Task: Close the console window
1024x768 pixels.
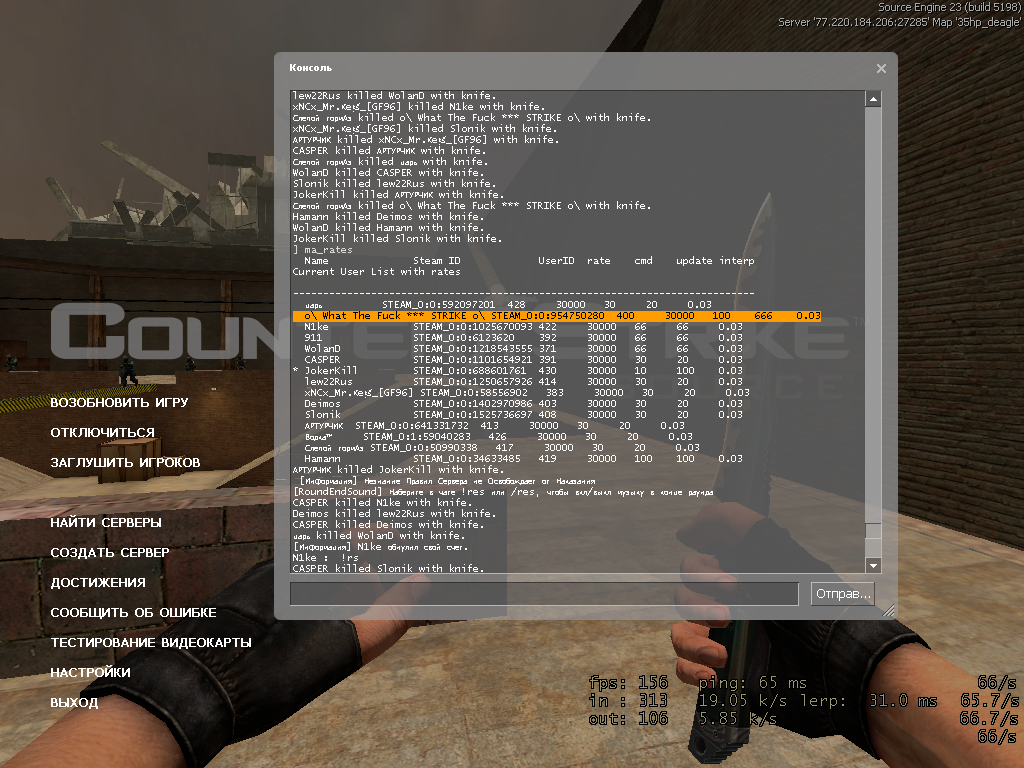Action: (881, 69)
